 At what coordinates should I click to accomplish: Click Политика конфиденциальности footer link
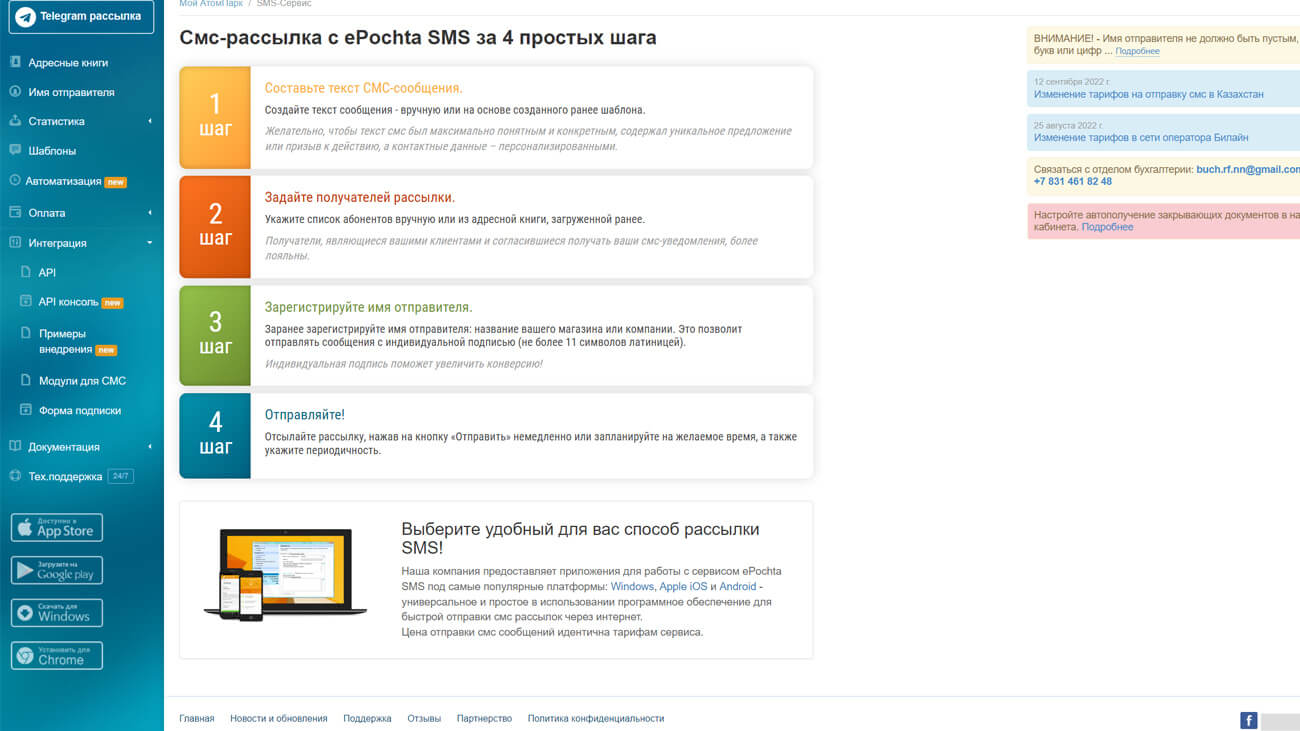[x=595, y=719]
